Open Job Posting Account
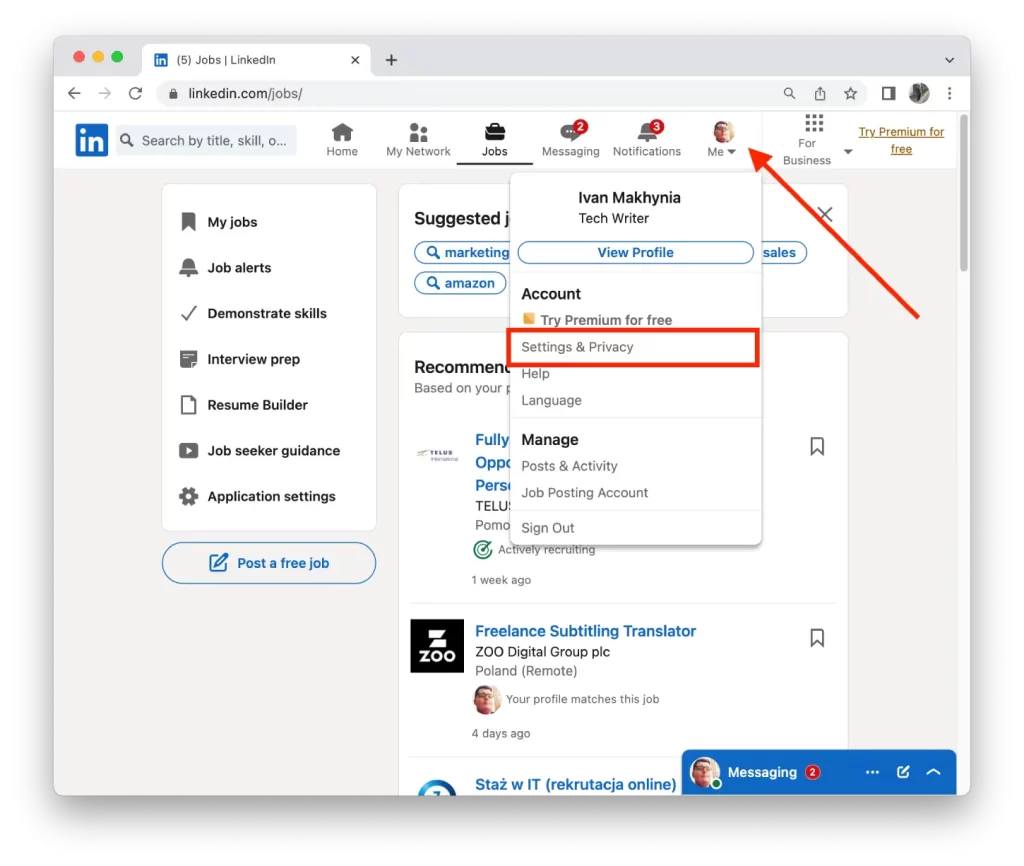Screen dimensions: 1024x866 click(x=584, y=493)
